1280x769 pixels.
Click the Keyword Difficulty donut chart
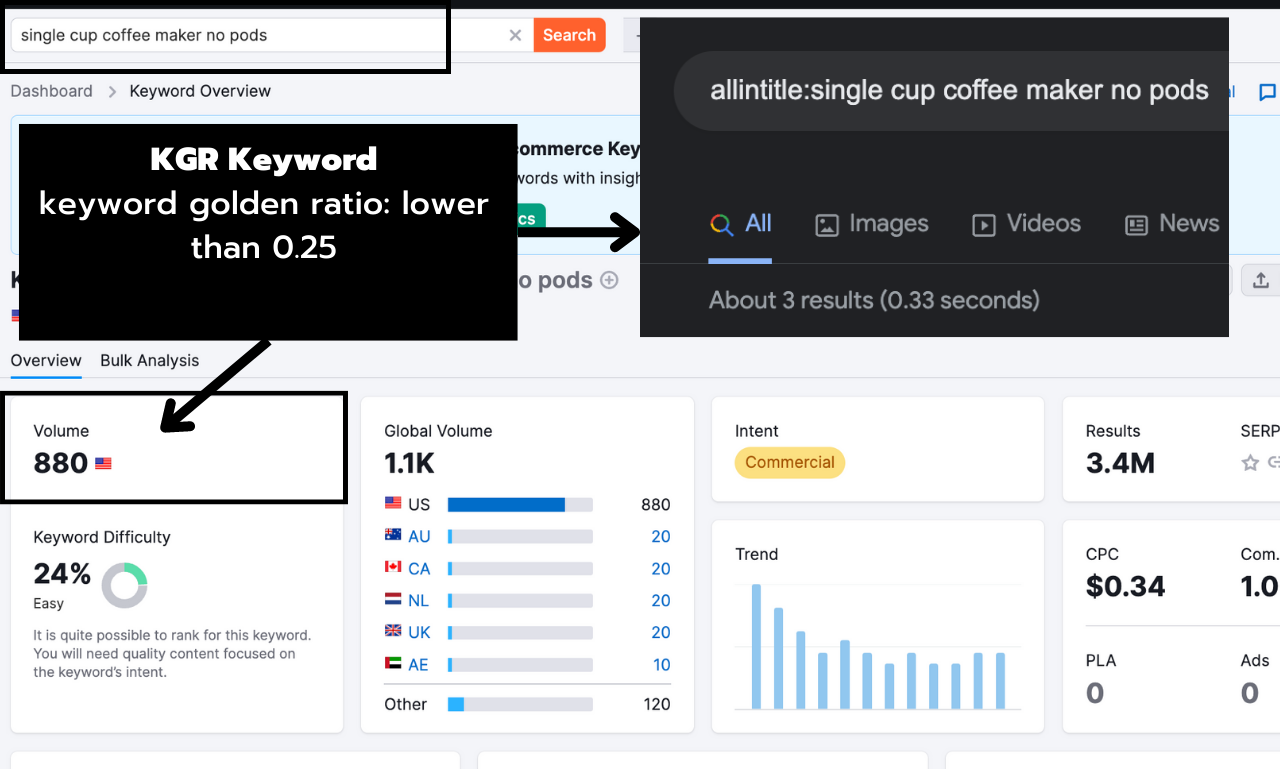click(125, 585)
